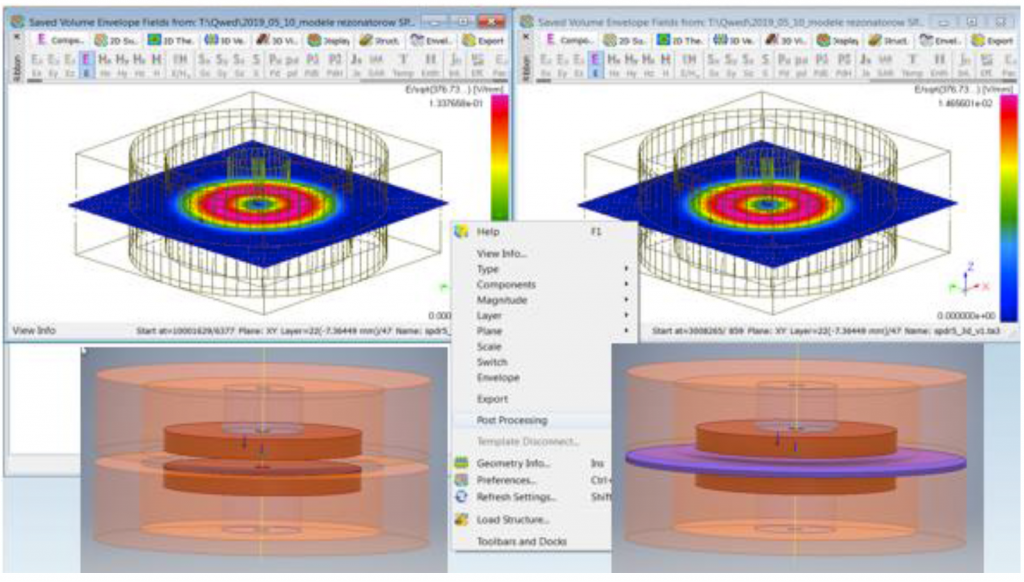Screen dimensions: 1024x582
Task: Select Sz Poynting component in left window
Action: 239,65
